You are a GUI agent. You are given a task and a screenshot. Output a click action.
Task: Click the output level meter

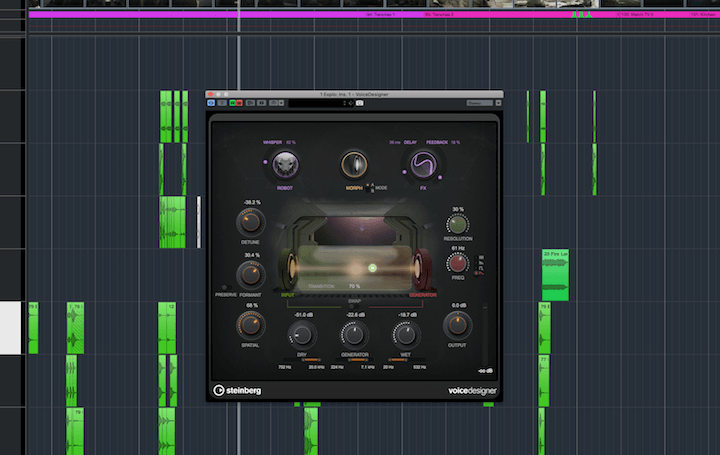point(485,334)
